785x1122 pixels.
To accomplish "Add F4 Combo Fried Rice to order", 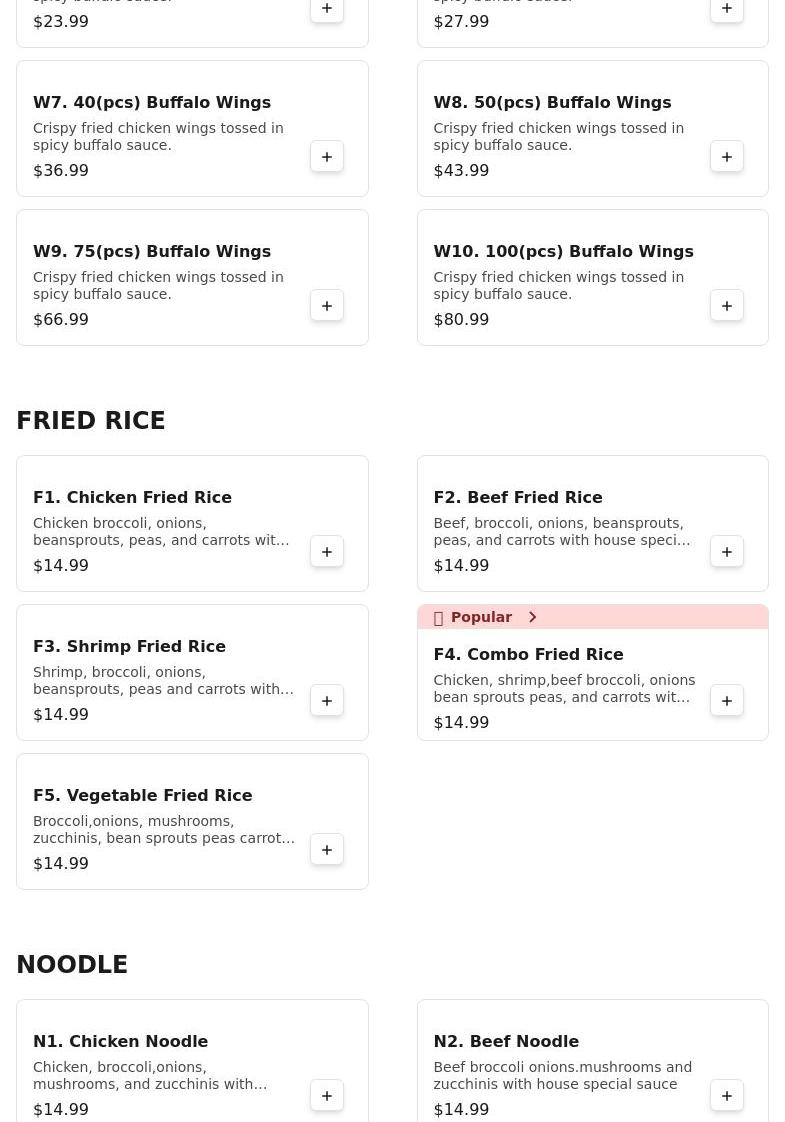I will (727, 701).
